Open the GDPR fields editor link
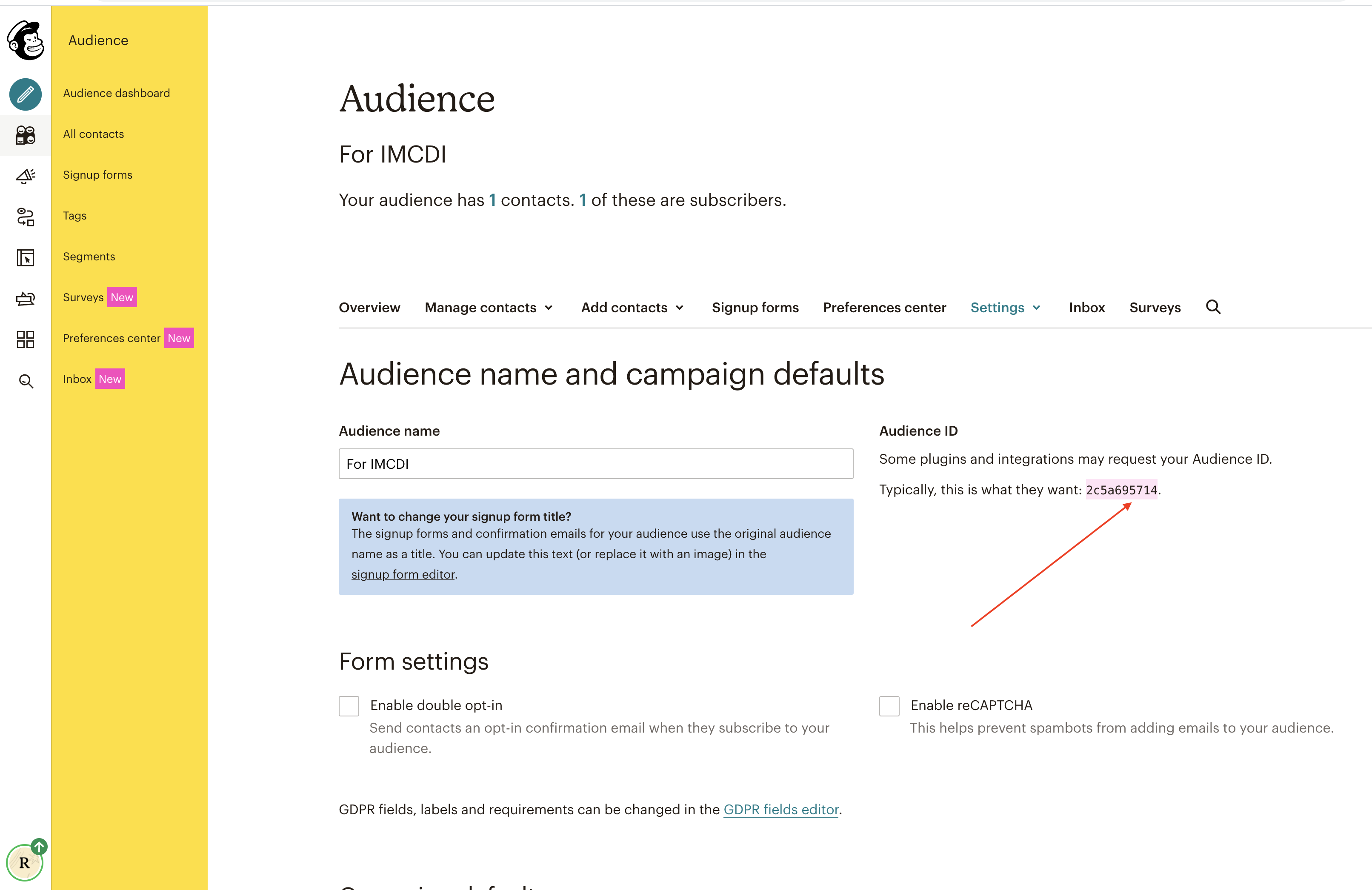This screenshot has width=1372, height=890. (x=780, y=809)
